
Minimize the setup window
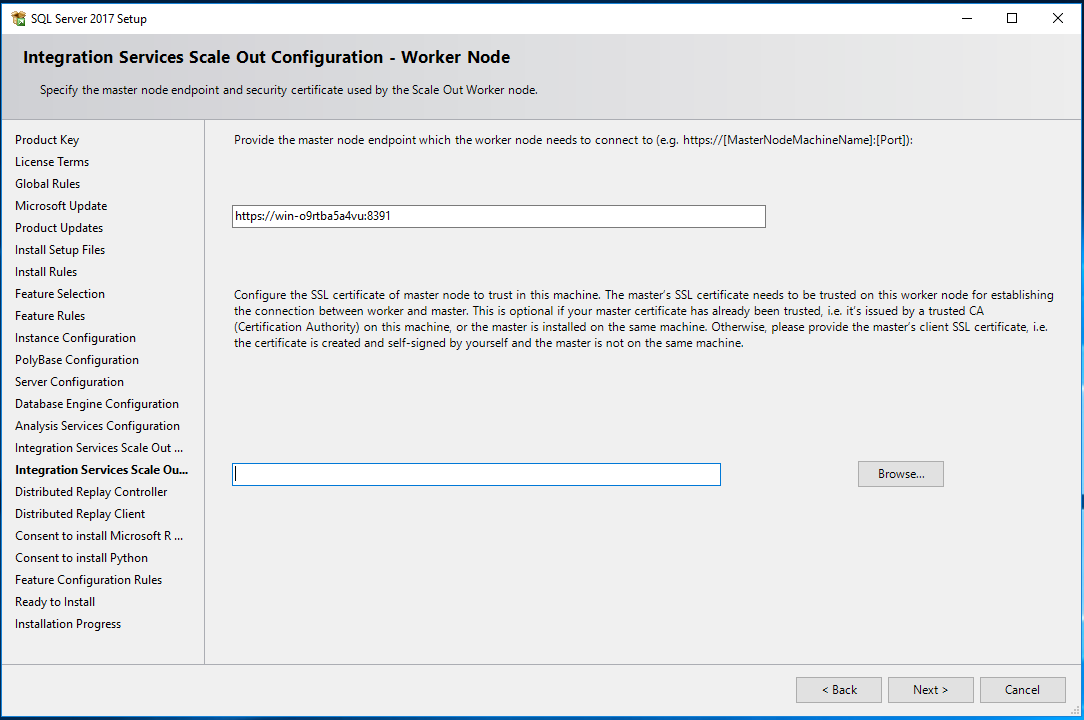[965, 18]
